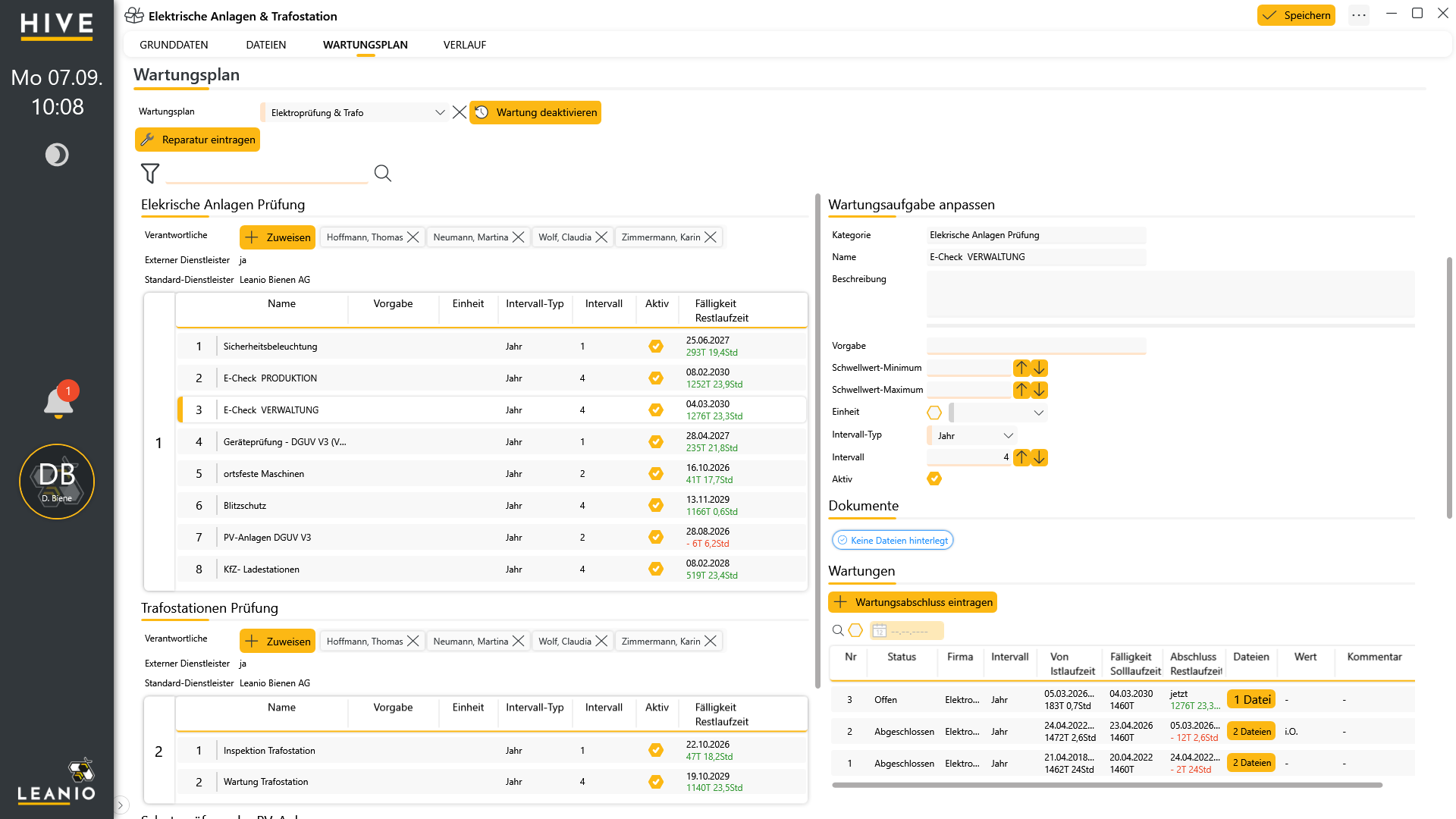This screenshot has width=1456, height=819.
Task: Click the filter funnel icon
Action: point(150,174)
